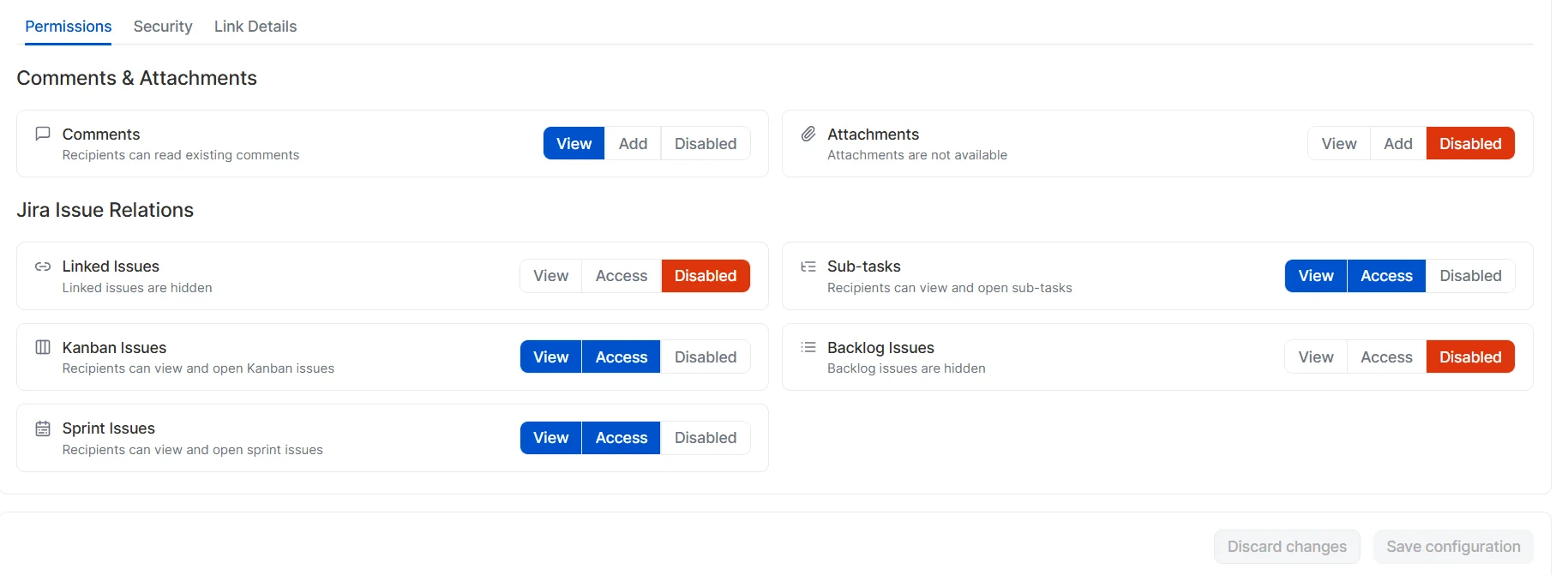This screenshot has width=1568, height=575.
Task: Set Backlog Issues to View
Action: 1316,356
